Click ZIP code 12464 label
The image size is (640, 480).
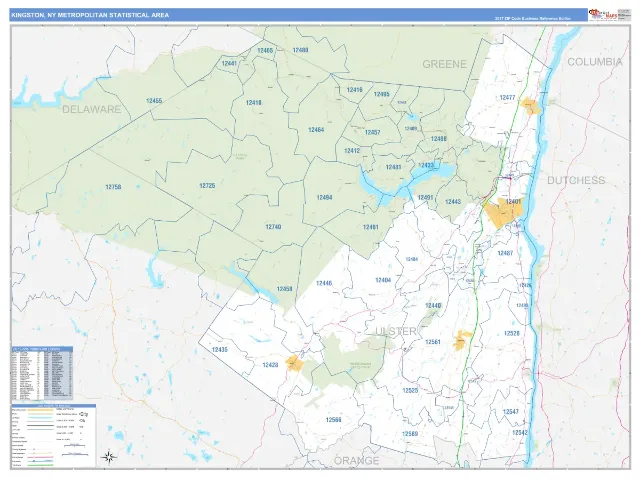click(316, 130)
